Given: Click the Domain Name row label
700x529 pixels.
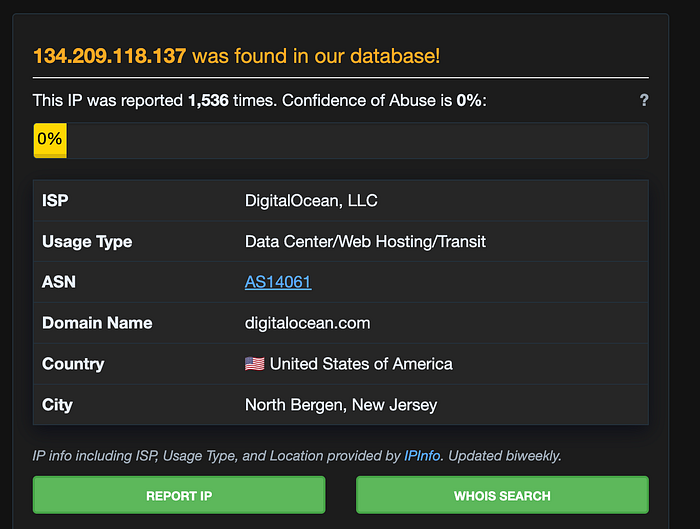Looking at the screenshot, I should pos(97,323).
